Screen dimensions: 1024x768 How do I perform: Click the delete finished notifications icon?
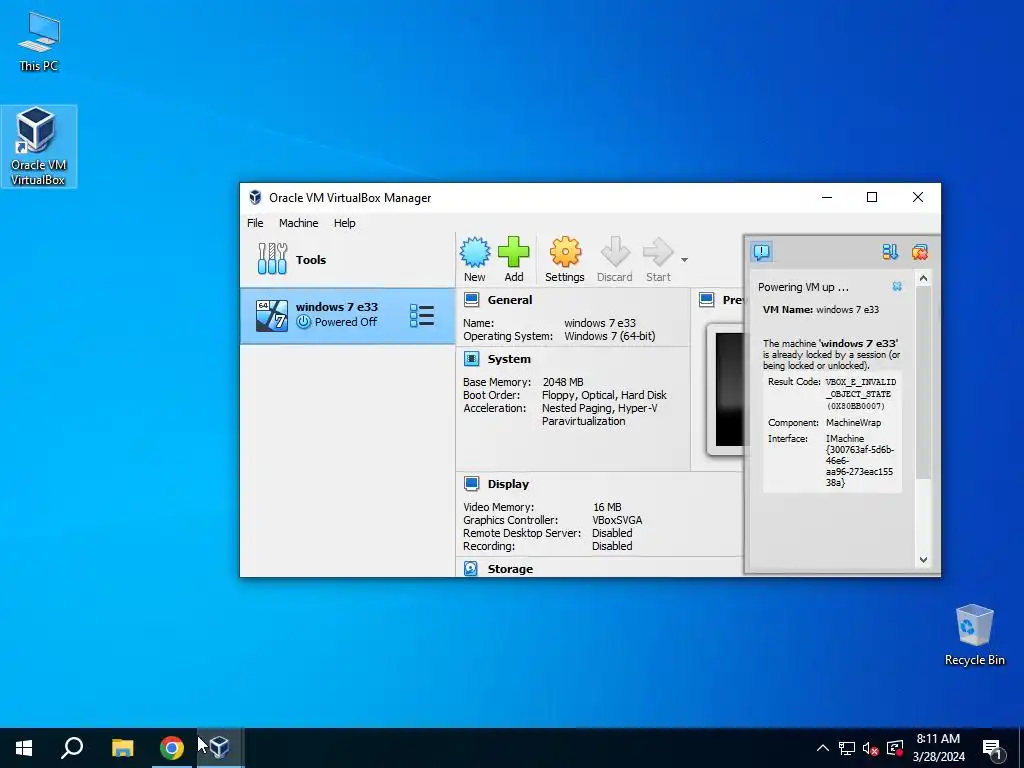[920, 251]
